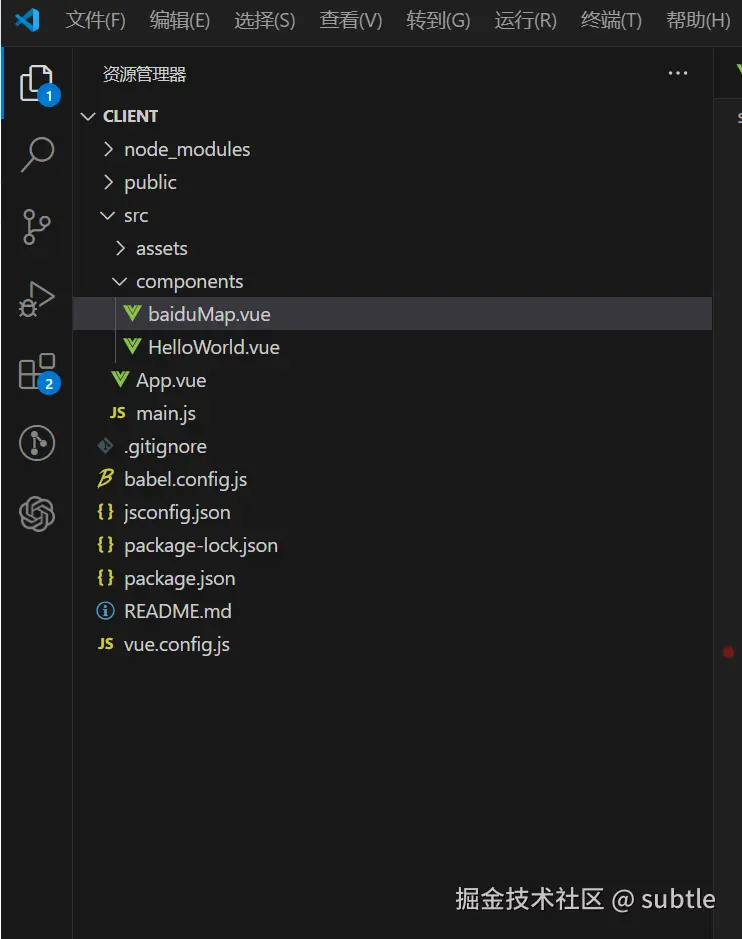Open the Source Control view icon
Image resolution: width=742 pixels, height=939 pixels.
[x=37, y=227]
